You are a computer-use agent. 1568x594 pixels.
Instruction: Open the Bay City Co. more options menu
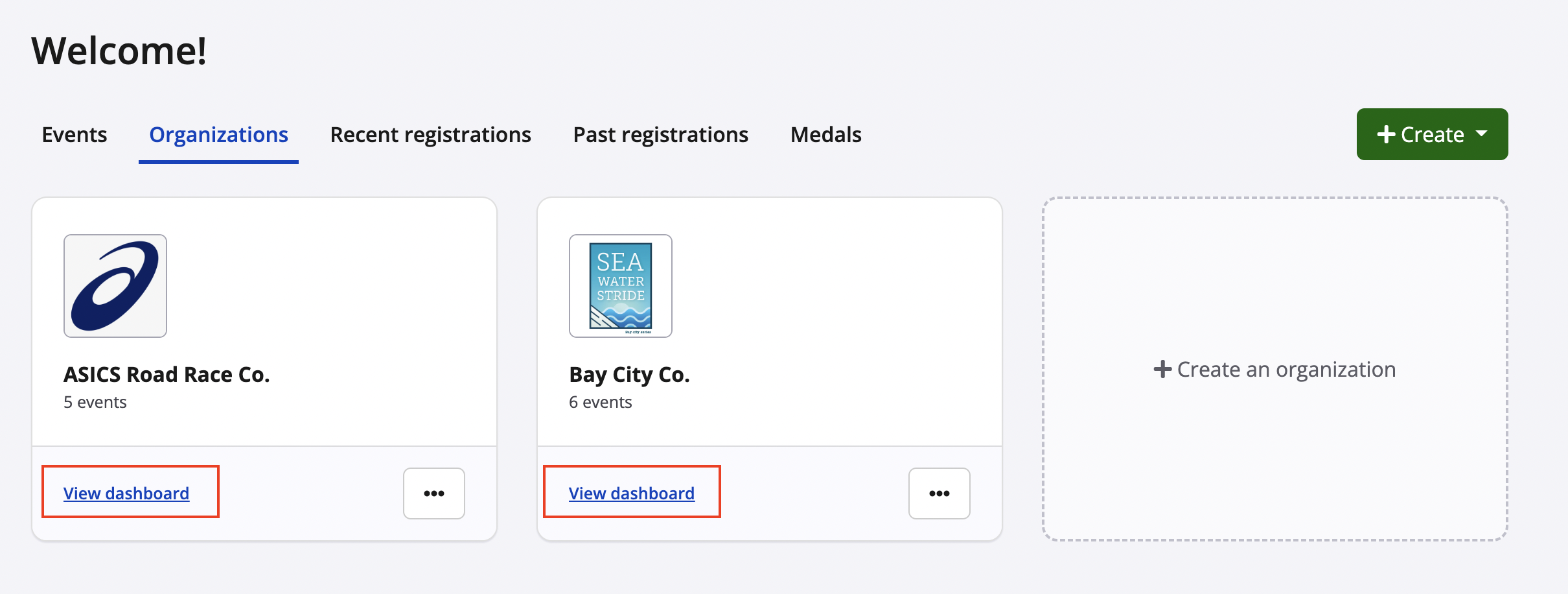[x=939, y=493]
